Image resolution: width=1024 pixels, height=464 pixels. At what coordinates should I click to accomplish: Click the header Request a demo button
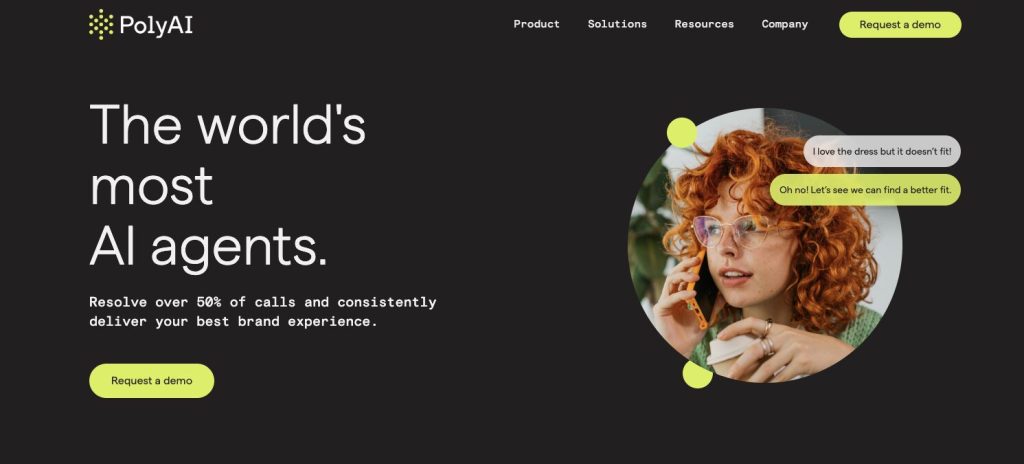pos(900,25)
